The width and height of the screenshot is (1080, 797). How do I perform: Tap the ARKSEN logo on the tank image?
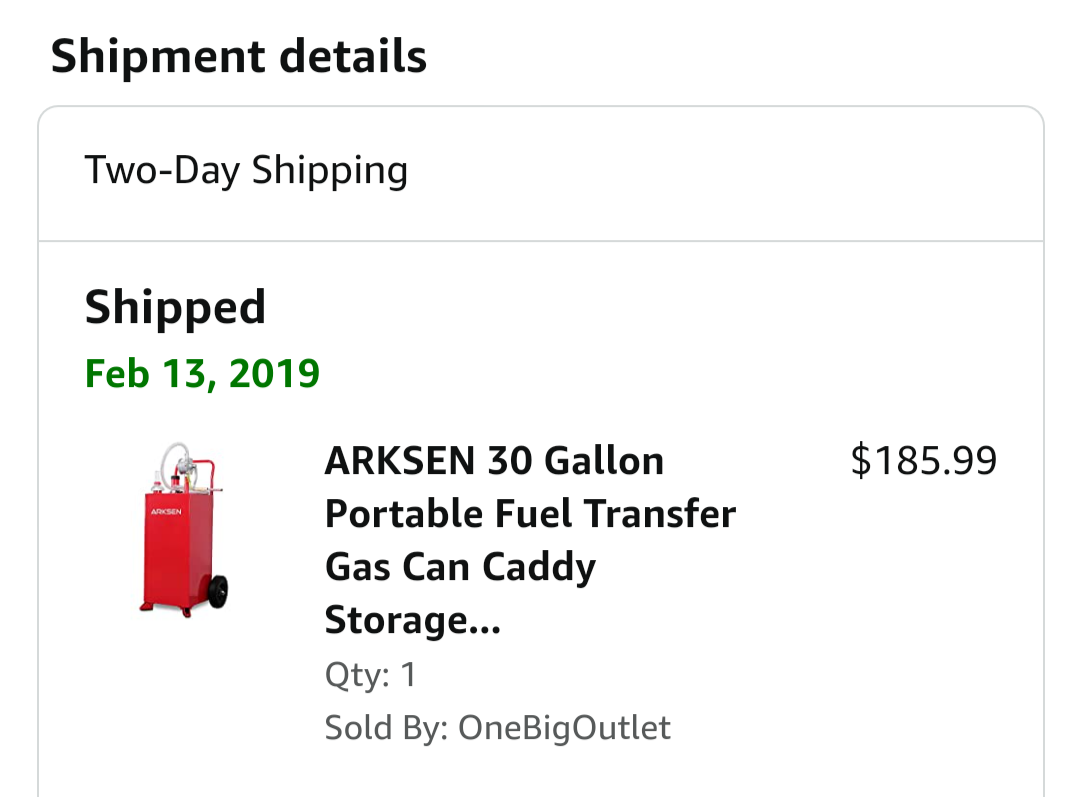pos(165,511)
